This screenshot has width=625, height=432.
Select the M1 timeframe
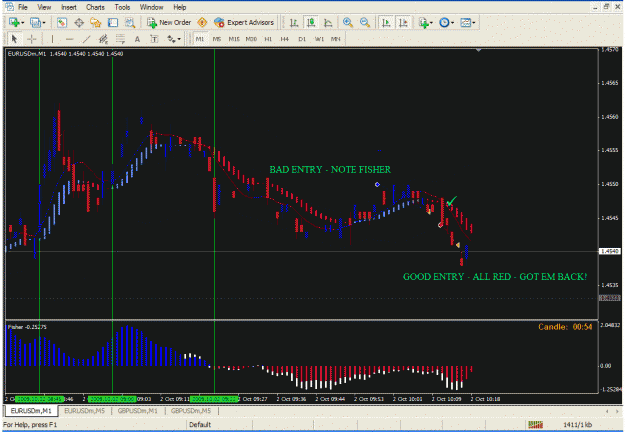(200, 39)
